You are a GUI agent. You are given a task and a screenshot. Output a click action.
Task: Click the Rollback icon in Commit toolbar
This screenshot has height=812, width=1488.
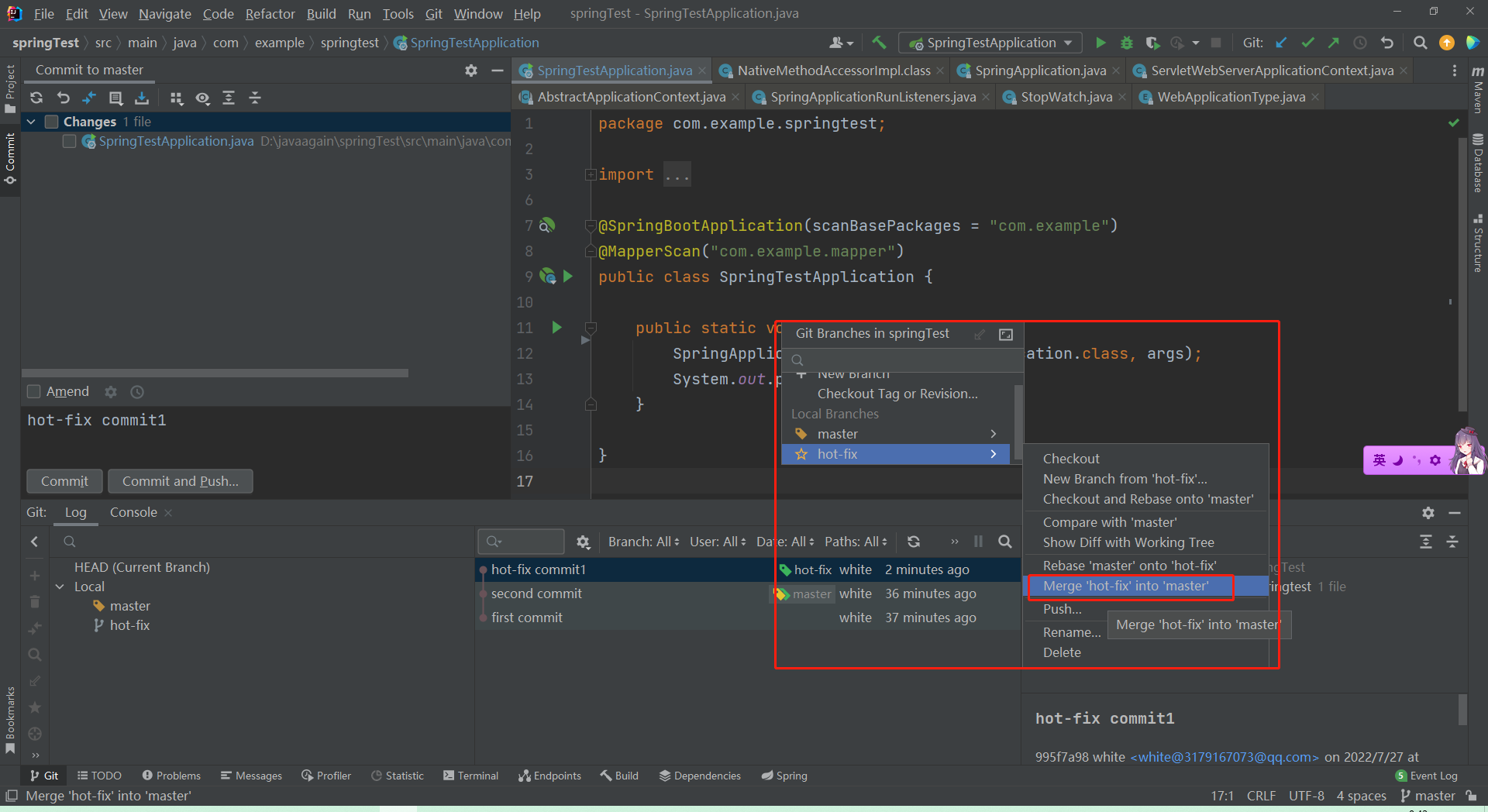pos(63,98)
